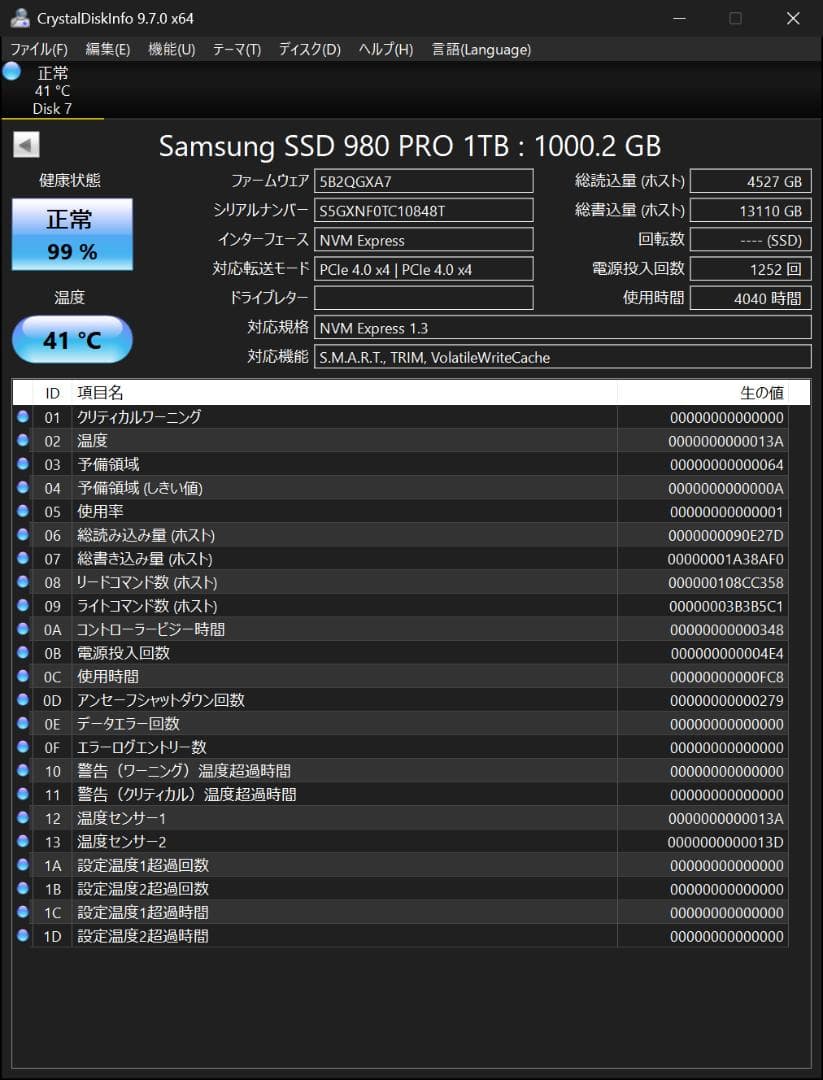Click raw value 00000003B3B5C1
The width and height of the screenshot is (823, 1080).
pyautogui.click(x=726, y=606)
